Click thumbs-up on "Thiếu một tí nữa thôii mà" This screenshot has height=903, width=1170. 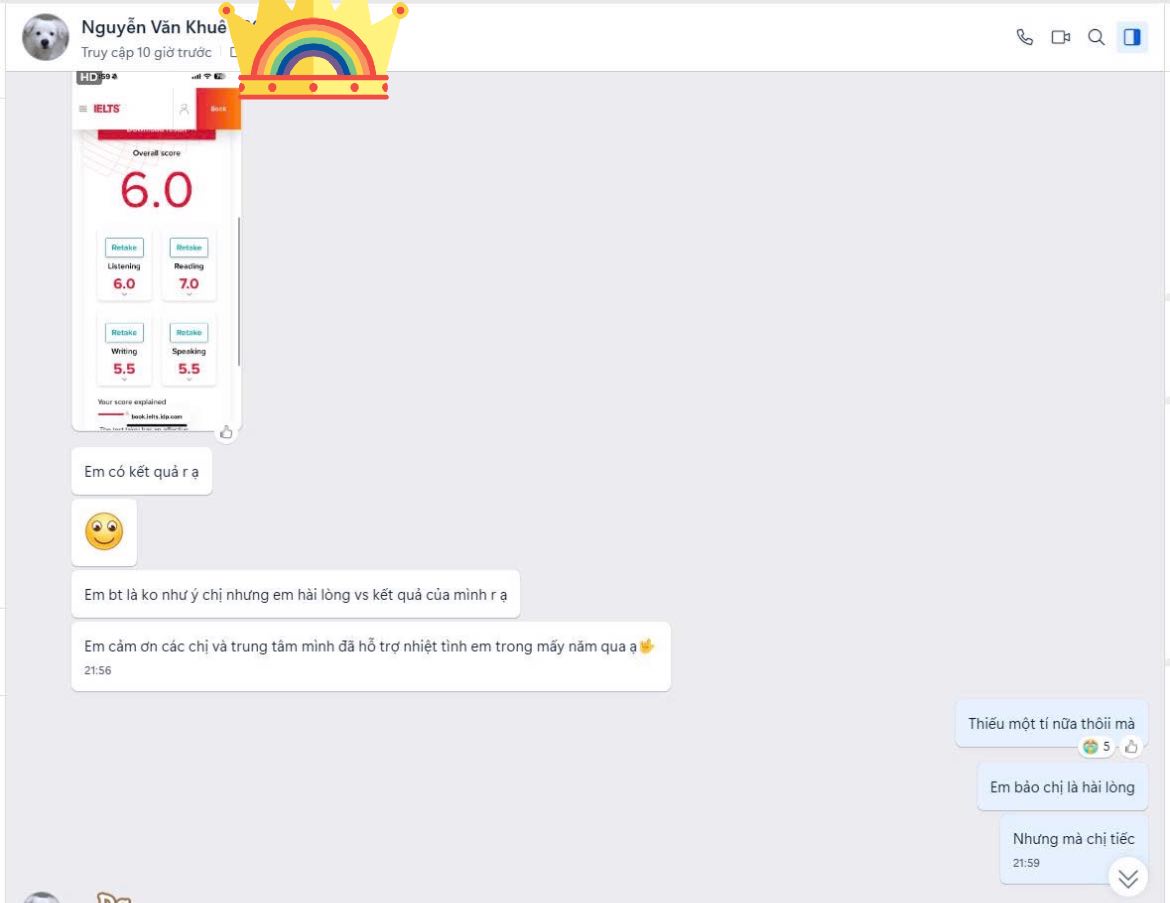click(1131, 747)
